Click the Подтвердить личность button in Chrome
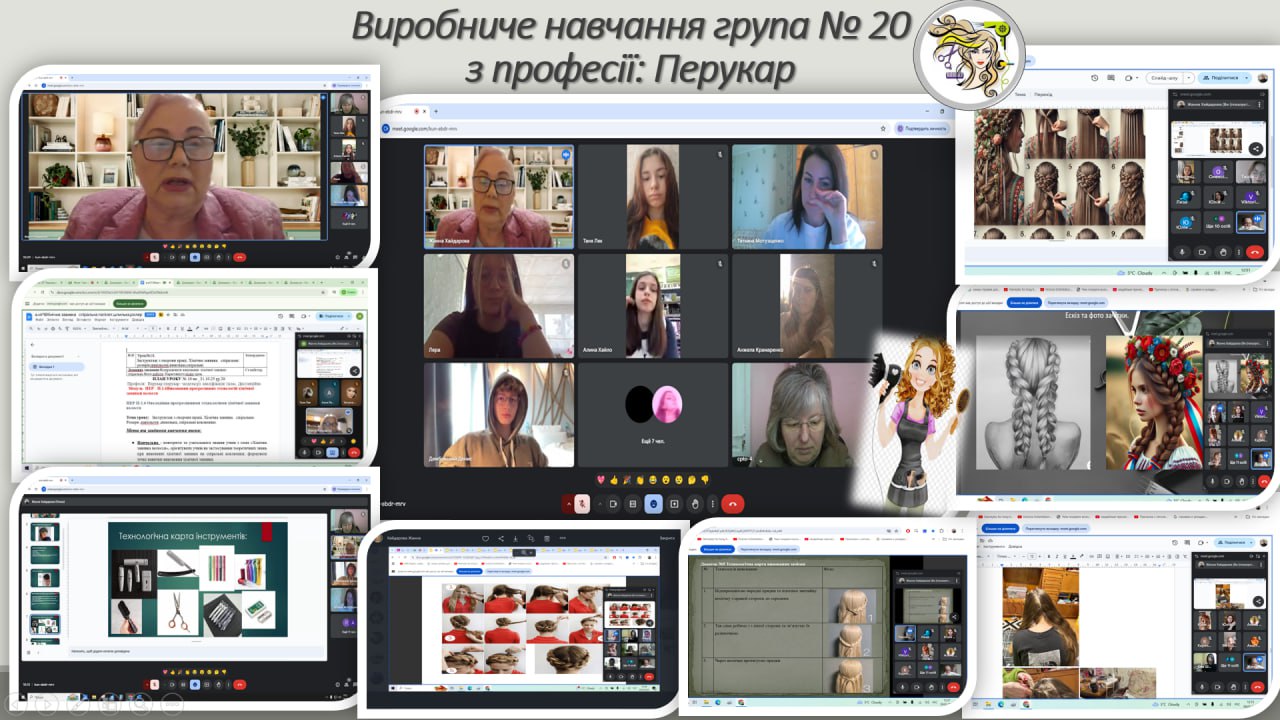This screenshot has height=720, width=1280. click(926, 128)
